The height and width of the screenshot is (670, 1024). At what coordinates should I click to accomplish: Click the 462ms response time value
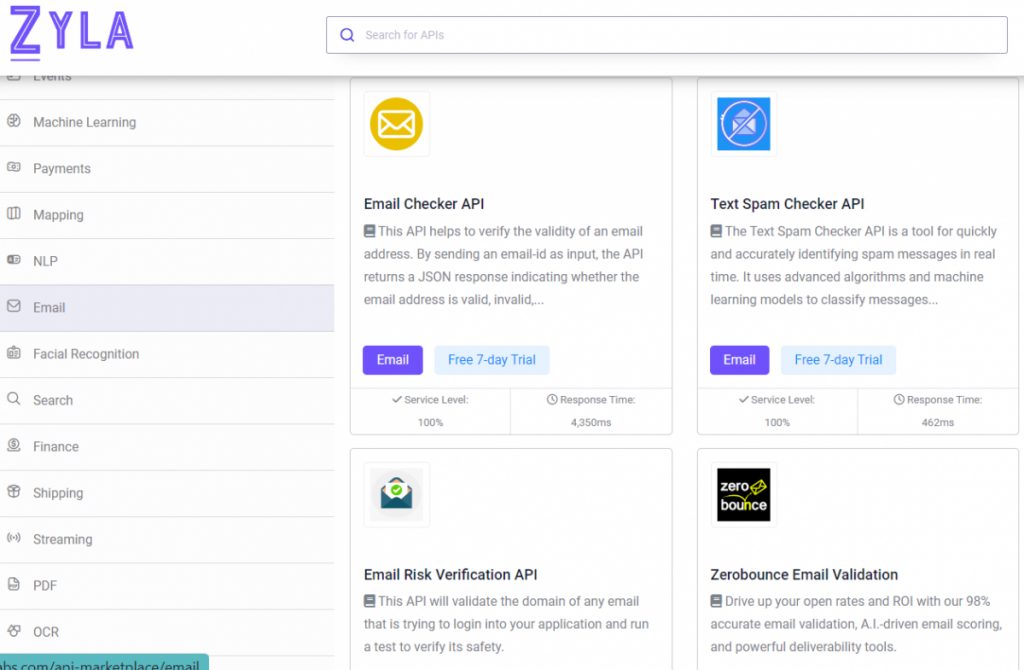click(938, 423)
